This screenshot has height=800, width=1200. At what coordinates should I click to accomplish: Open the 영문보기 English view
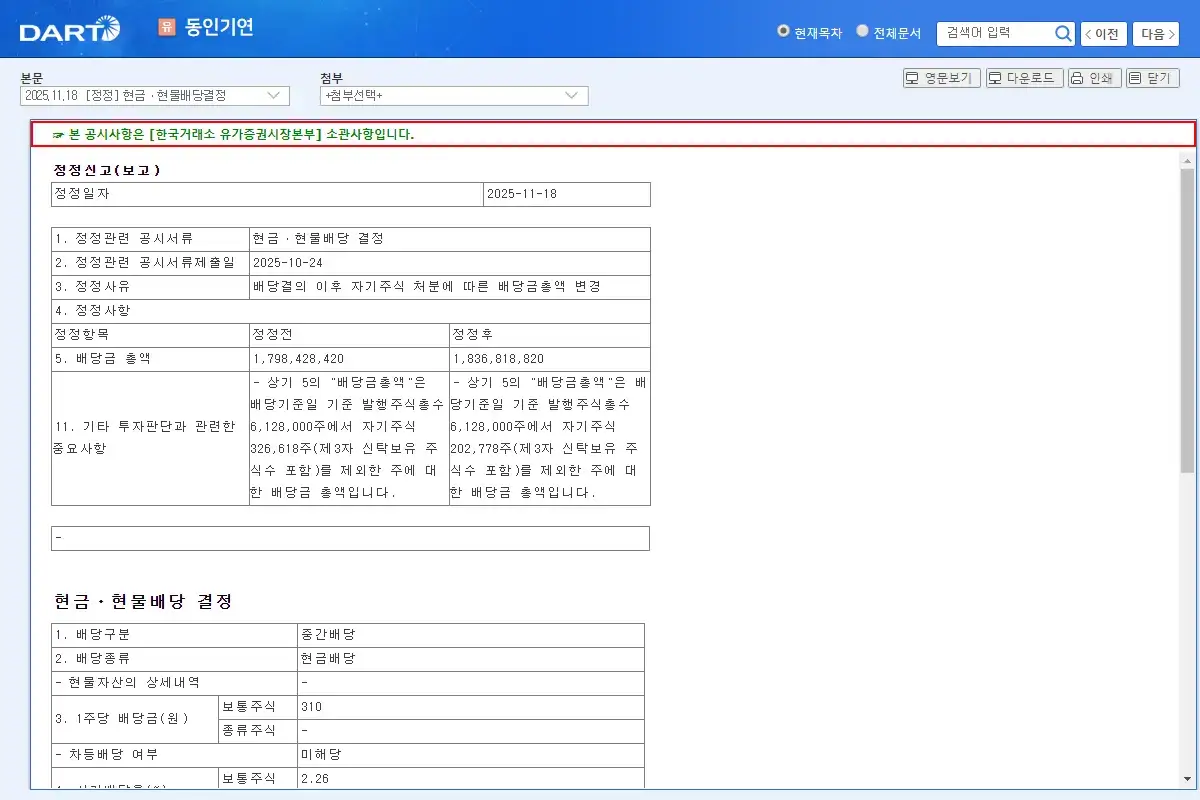coord(942,78)
